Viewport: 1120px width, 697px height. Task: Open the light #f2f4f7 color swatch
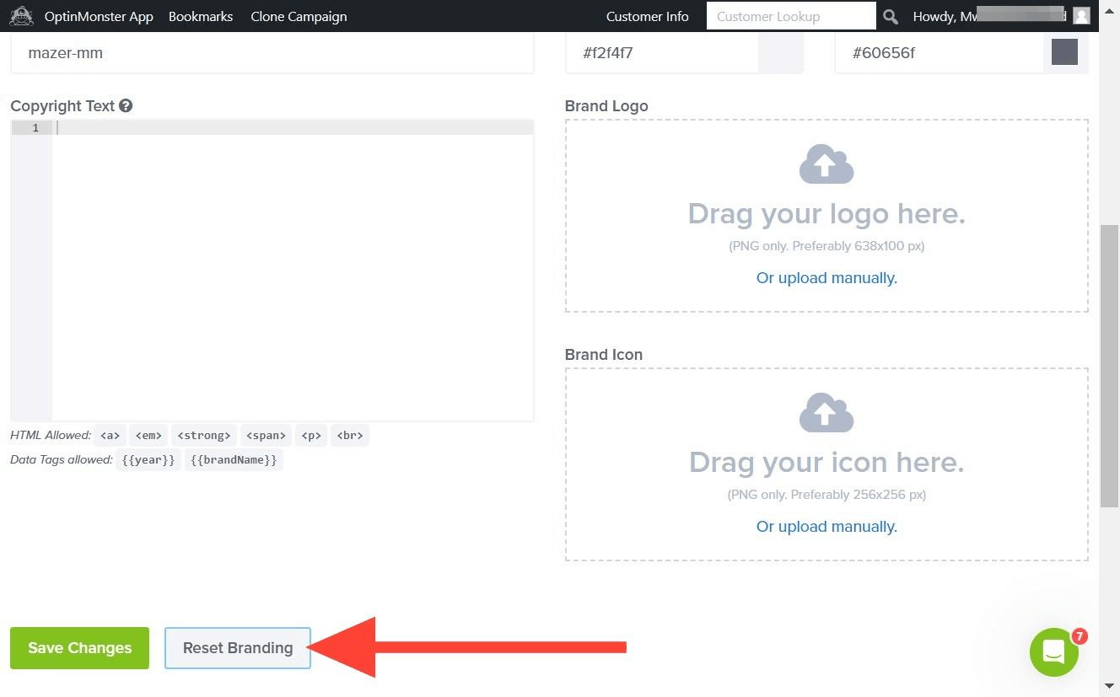780,53
